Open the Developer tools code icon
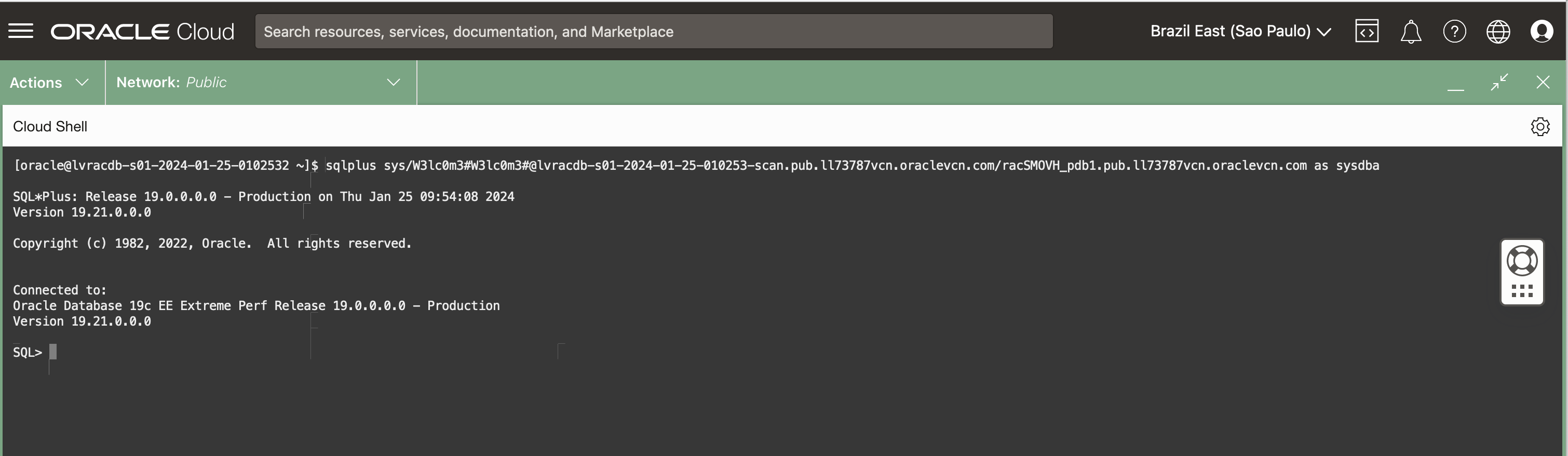1568x456 pixels. [1367, 31]
